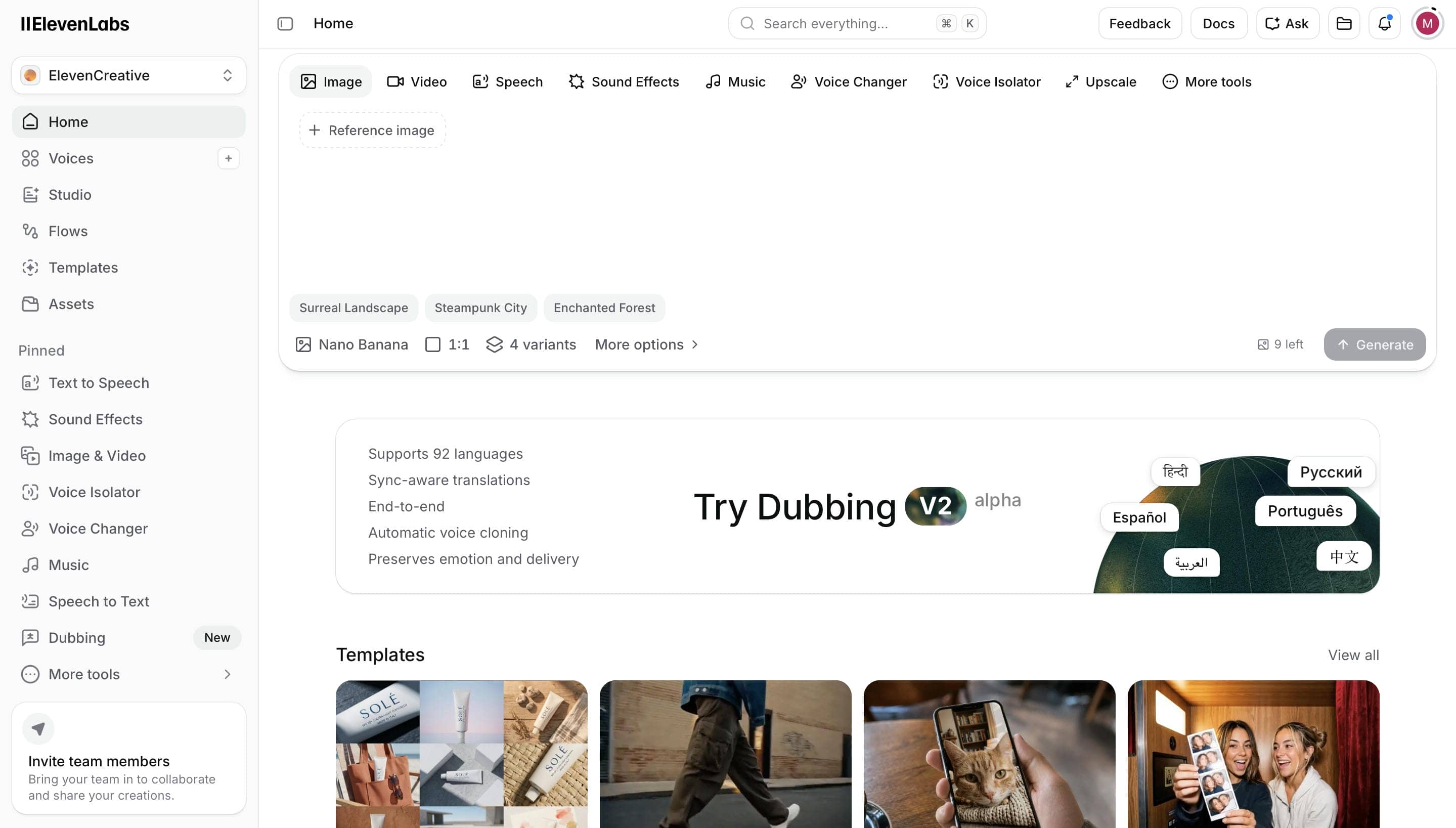Viewport: 1456px width, 828px height.
Task: Add a voice with plus icon
Action: pyautogui.click(x=228, y=158)
